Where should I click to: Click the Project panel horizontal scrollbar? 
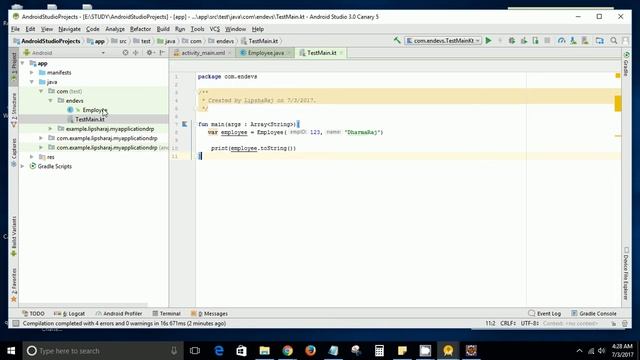(x=84, y=305)
